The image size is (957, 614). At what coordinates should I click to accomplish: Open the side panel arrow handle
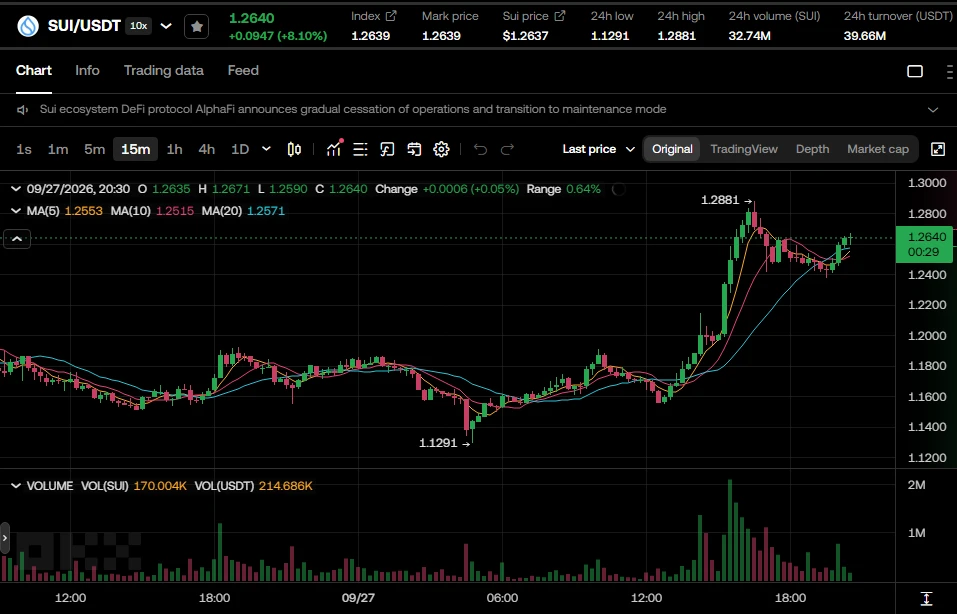click(5, 538)
